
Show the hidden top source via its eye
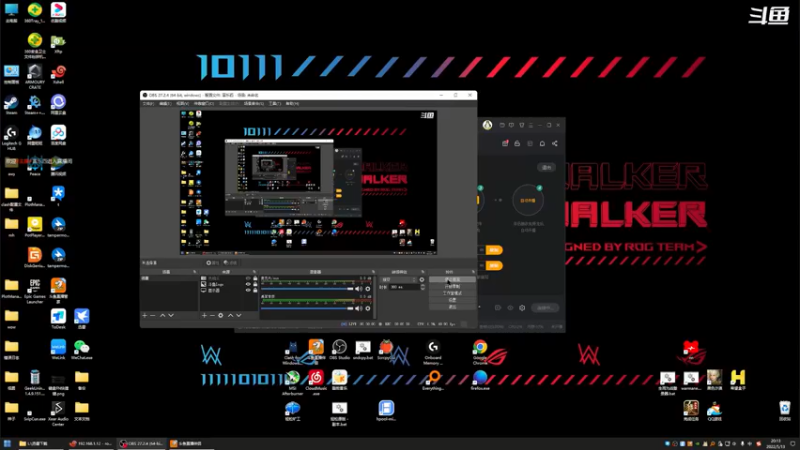[248, 278]
